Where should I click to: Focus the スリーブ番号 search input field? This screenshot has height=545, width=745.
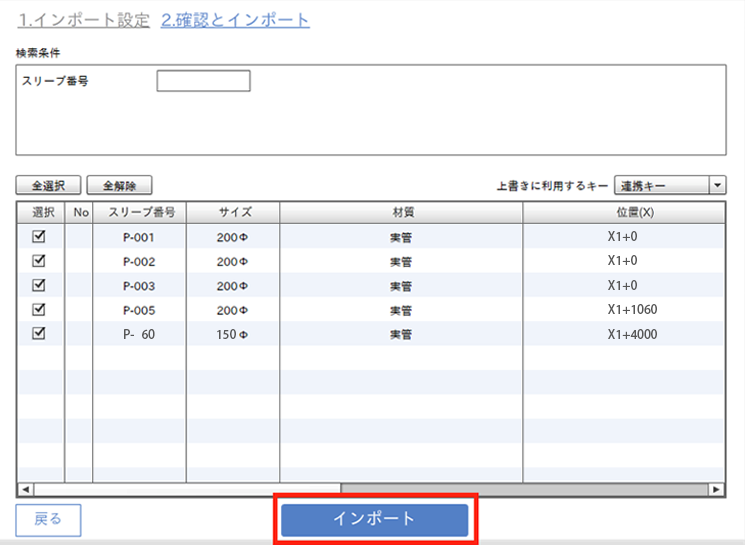tap(203, 81)
